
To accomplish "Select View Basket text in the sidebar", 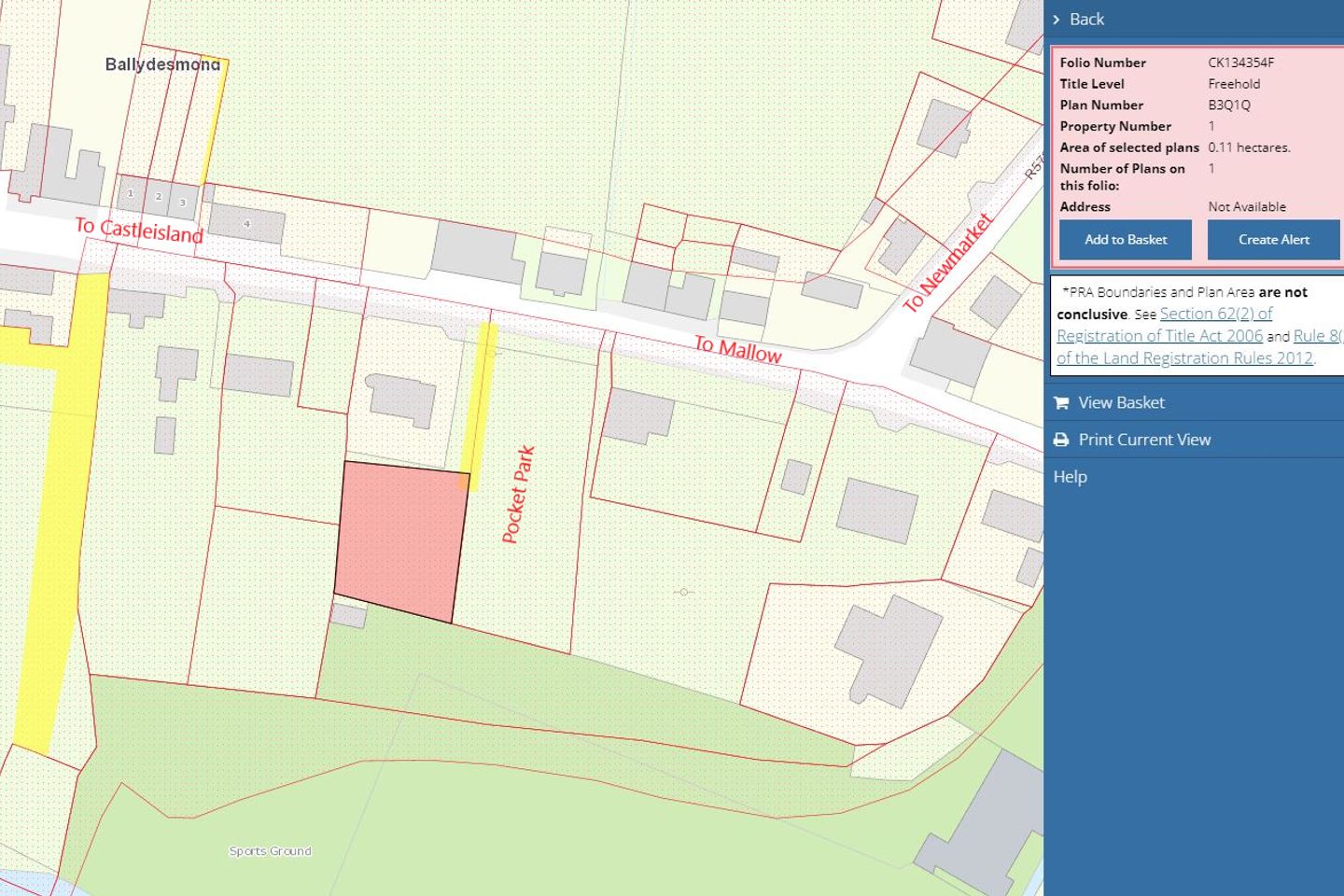I will point(1121,403).
